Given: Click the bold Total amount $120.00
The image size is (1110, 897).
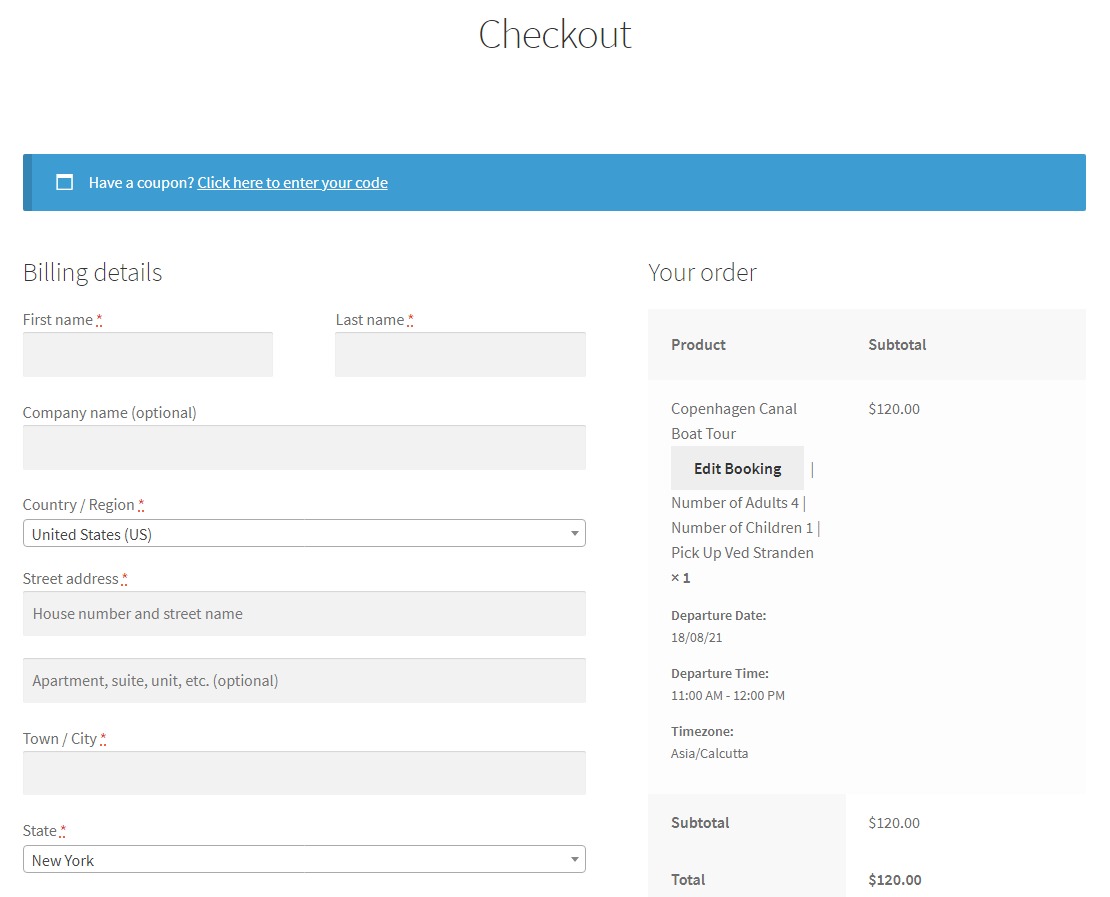Looking at the screenshot, I should click(895, 880).
